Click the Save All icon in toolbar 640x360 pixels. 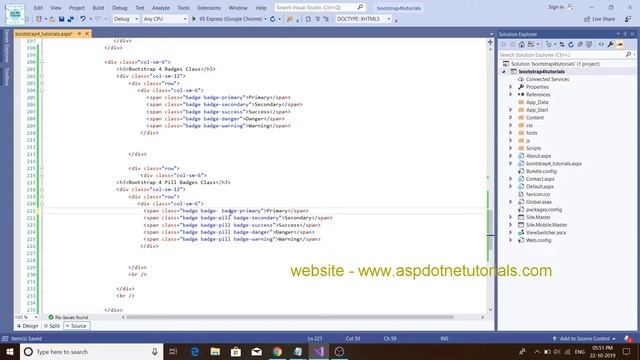(x=71, y=19)
